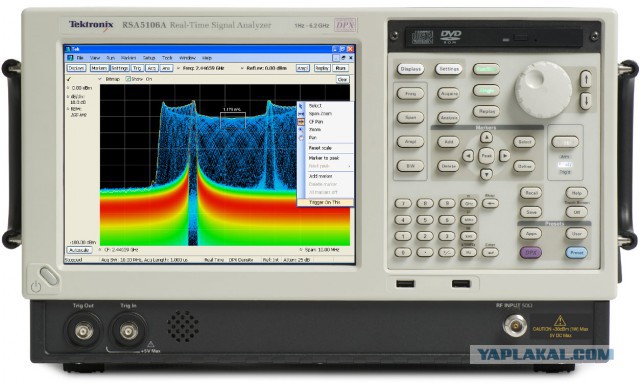
Task: Open the Tools menu
Action: pyautogui.click(x=167, y=58)
